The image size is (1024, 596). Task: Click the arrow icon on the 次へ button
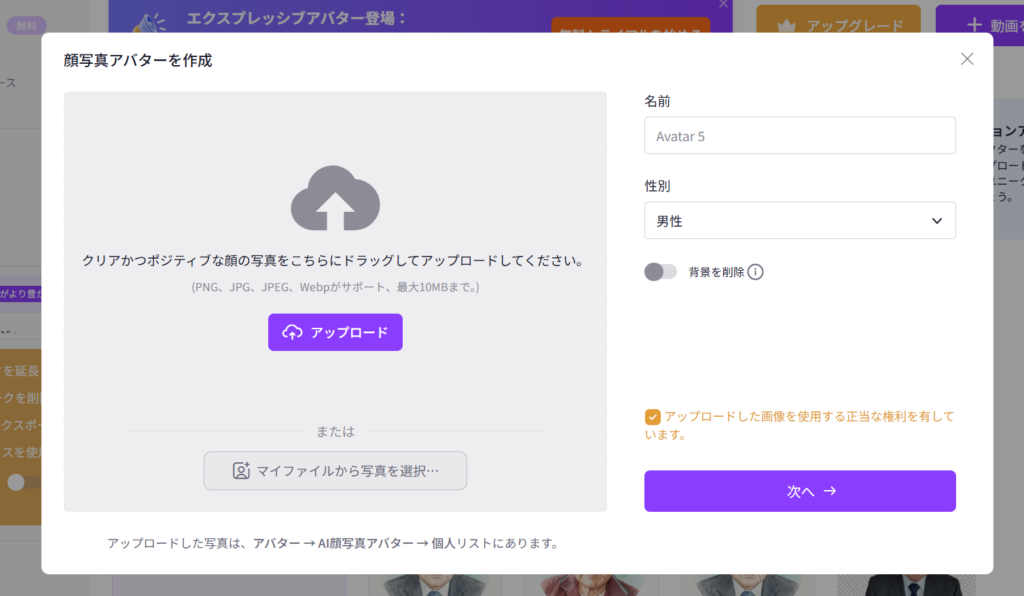829,491
